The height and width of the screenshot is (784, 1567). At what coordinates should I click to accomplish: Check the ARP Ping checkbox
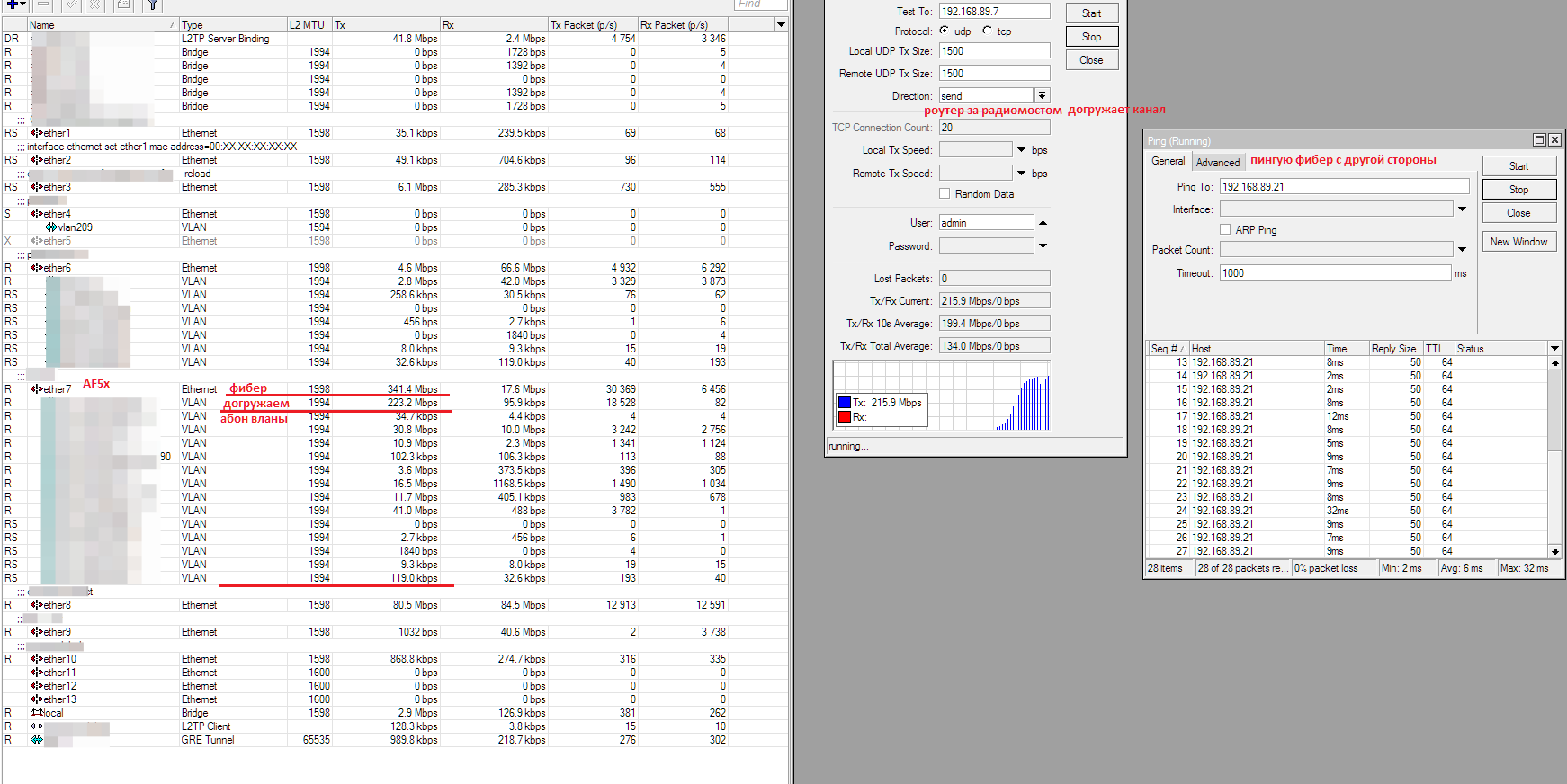tap(1225, 229)
